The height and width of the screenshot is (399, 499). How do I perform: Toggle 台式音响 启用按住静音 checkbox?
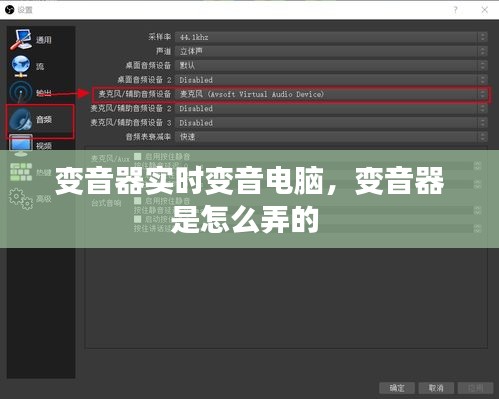pos(137,201)
